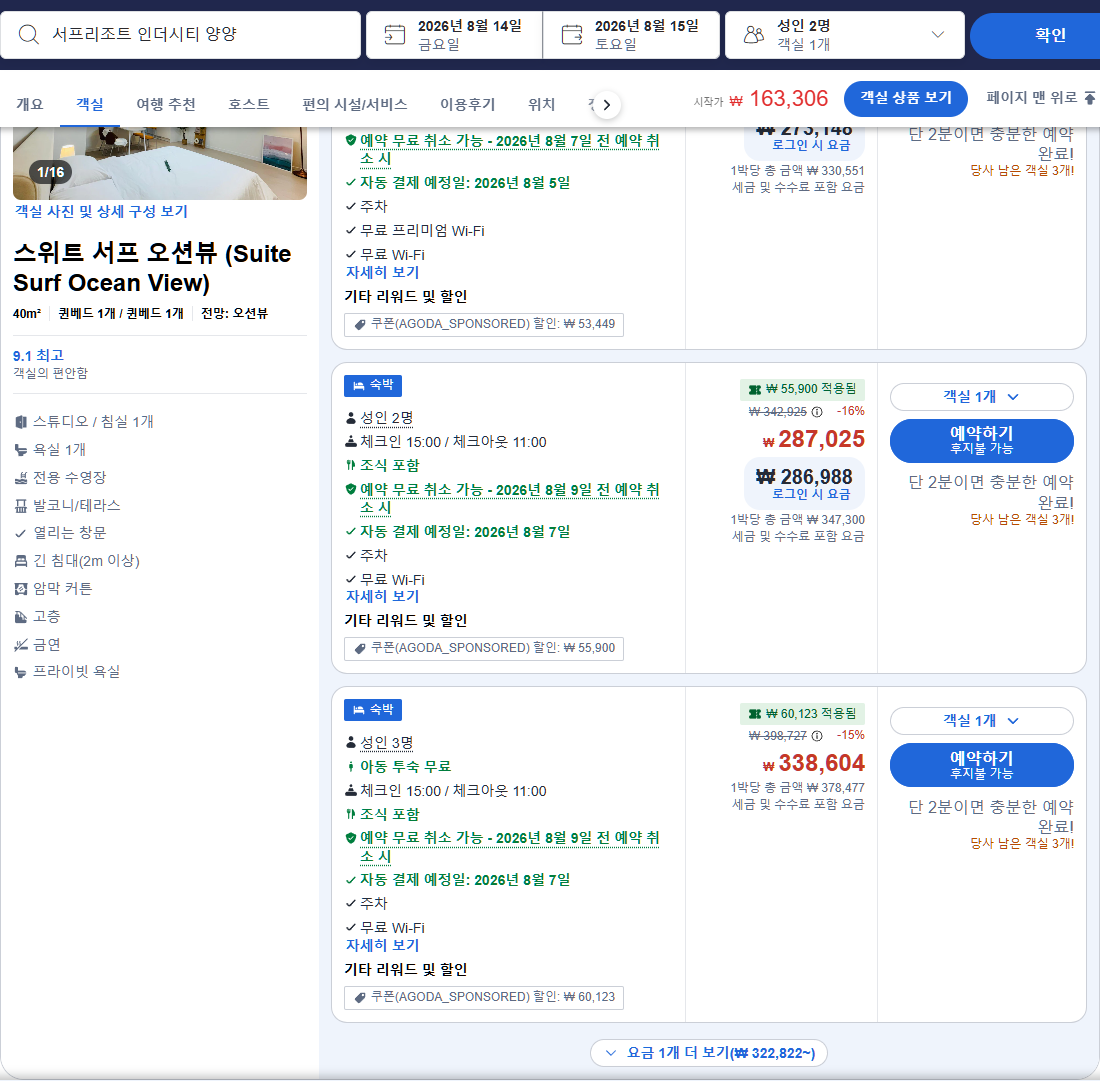The width and height of the screenshot is (1100, 1081).
Task: Click coupon tag ₩ 55,900
Action: tap(483, 648)
